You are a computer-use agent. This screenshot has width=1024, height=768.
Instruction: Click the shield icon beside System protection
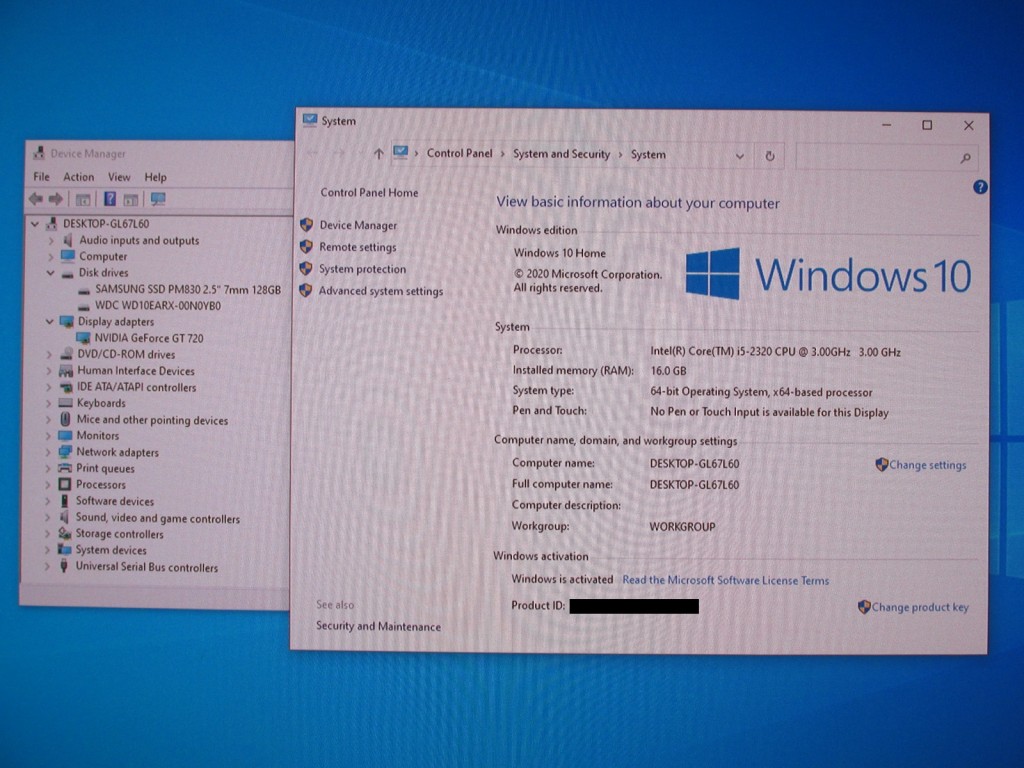click(306, 268)
